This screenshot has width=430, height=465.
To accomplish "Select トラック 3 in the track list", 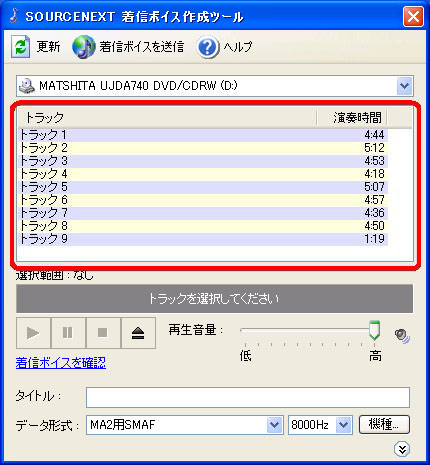I will (203, 161).
